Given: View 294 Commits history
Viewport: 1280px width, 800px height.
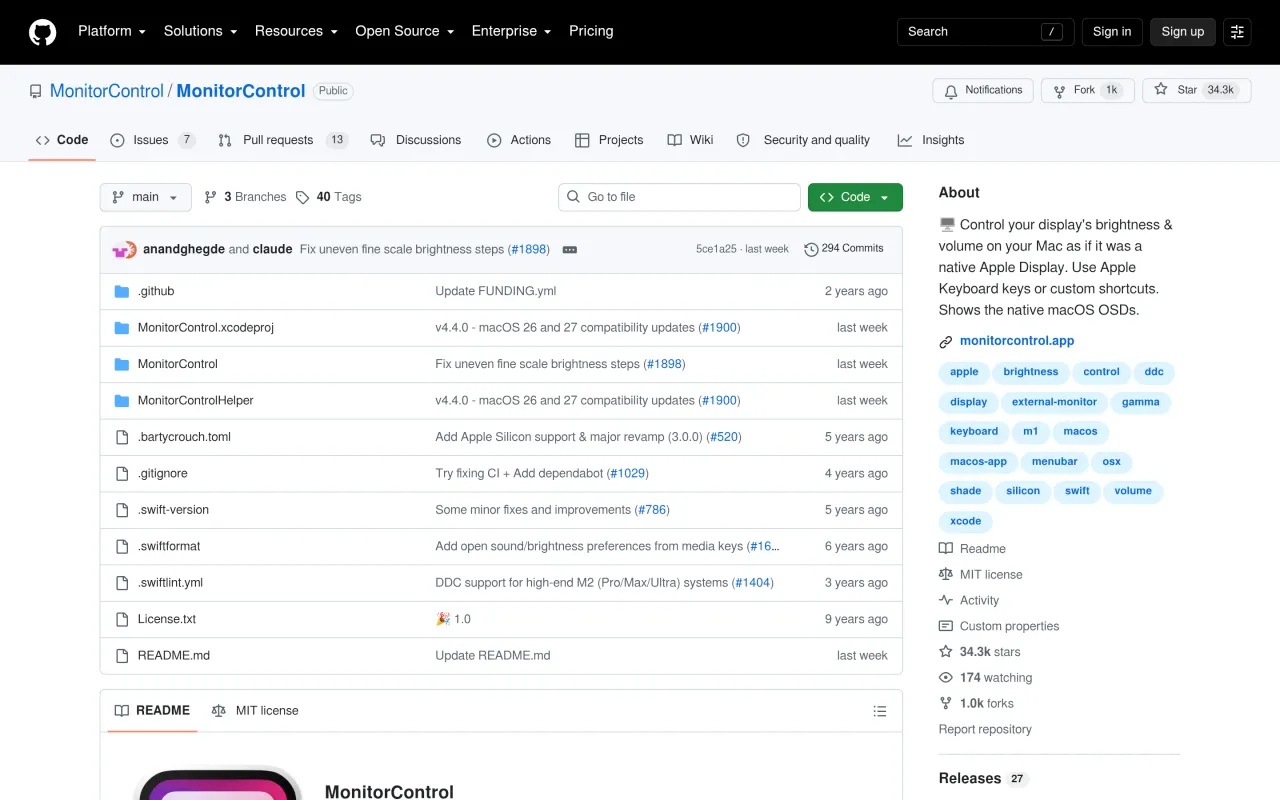Looking at the screenshot, I should pyautogui.click(x=844, y=249).
